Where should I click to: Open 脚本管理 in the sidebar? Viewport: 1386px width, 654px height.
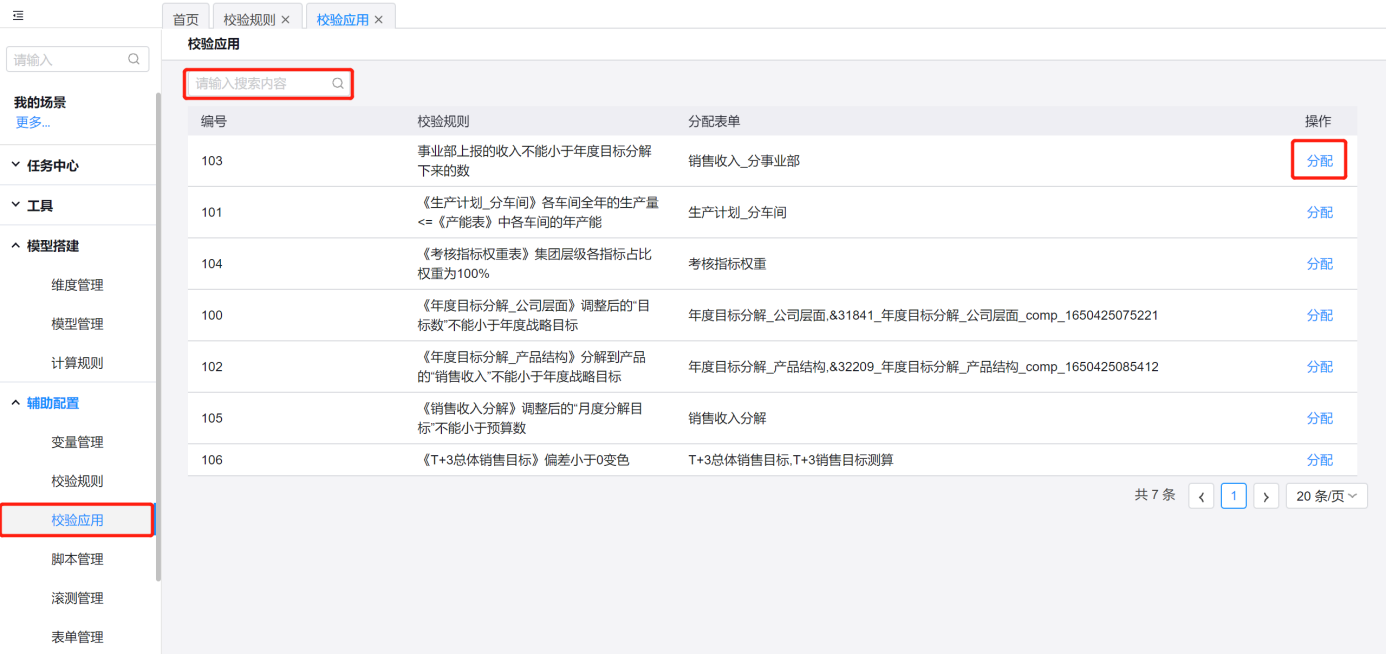[x=77, y=559]
